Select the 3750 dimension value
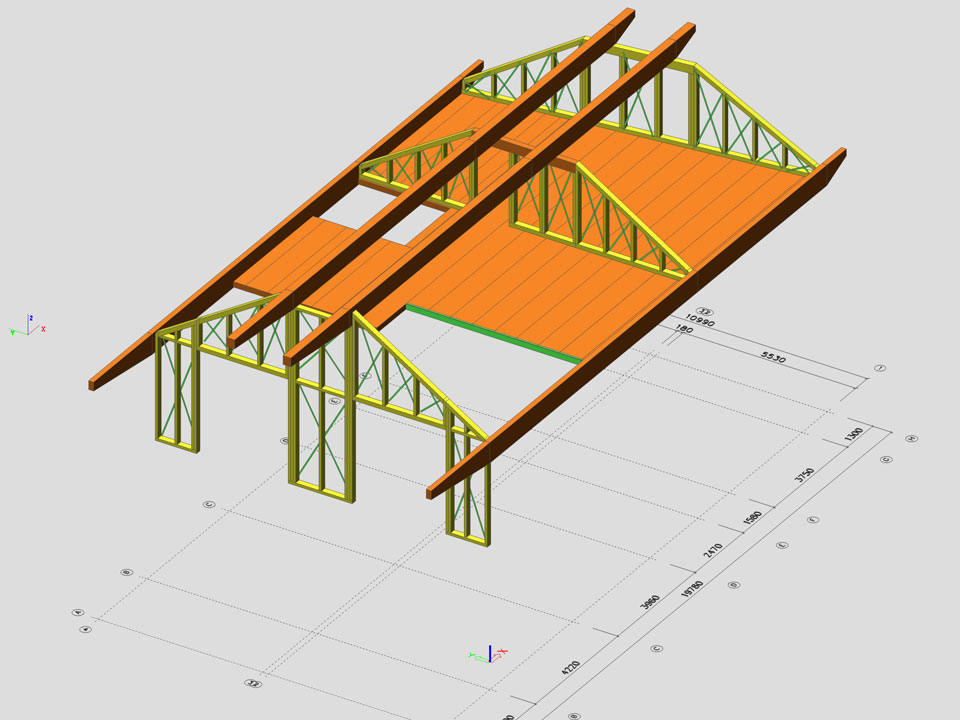The image size is (960, 720). pyautogui.click(x=805, y=475)
